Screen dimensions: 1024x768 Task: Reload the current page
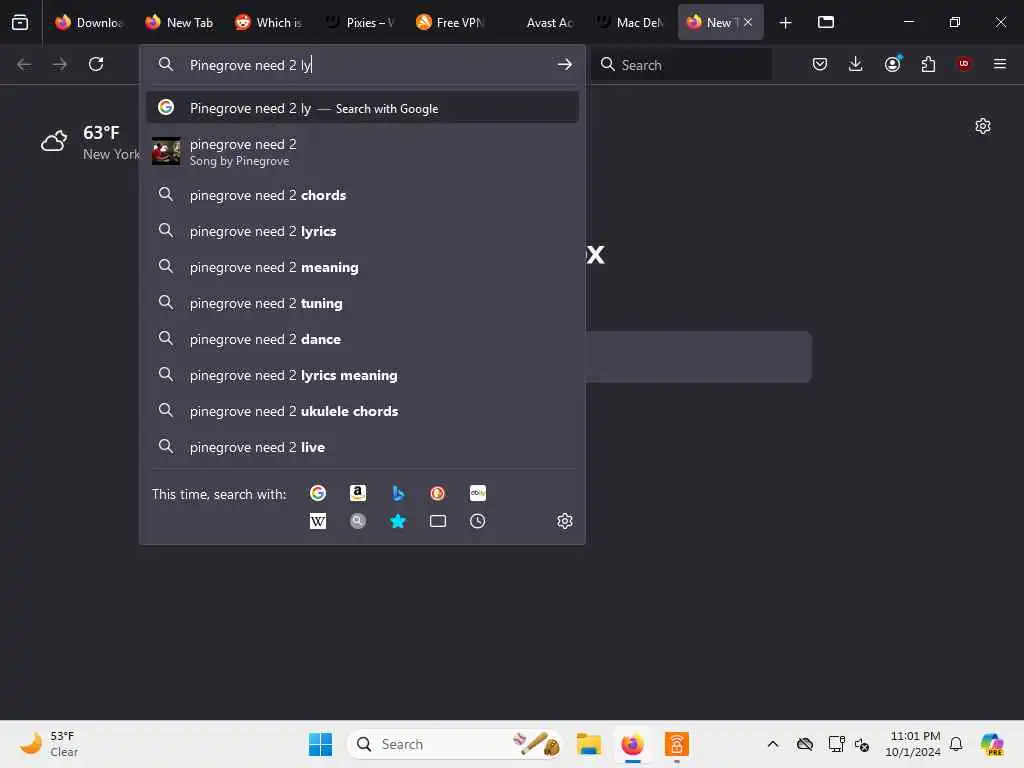click(96, 64)
